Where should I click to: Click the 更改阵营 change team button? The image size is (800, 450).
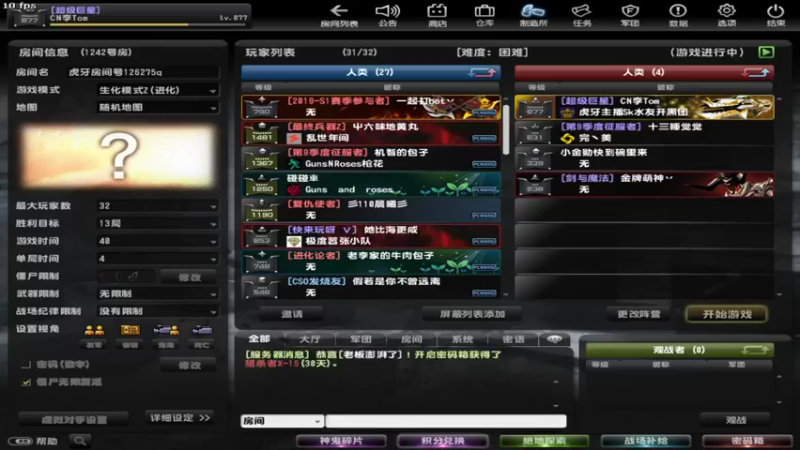[x=639, y=314]
